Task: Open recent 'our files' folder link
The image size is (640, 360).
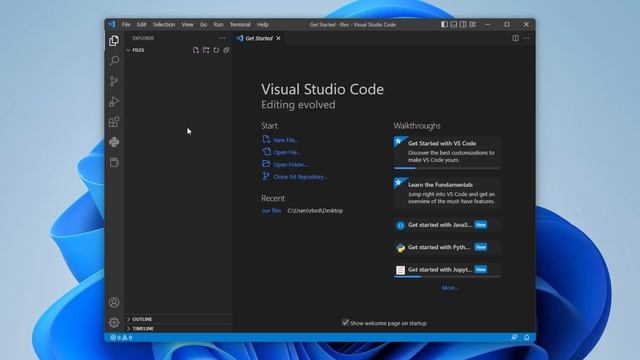Action: (271, 211)
